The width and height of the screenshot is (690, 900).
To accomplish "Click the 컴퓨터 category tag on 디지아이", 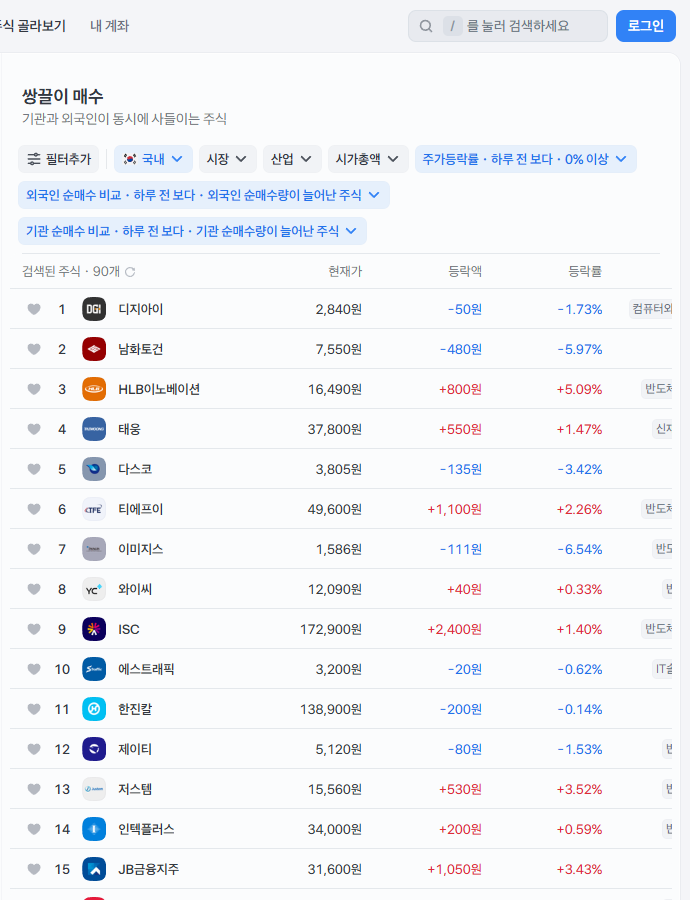I will click(650, 309).
